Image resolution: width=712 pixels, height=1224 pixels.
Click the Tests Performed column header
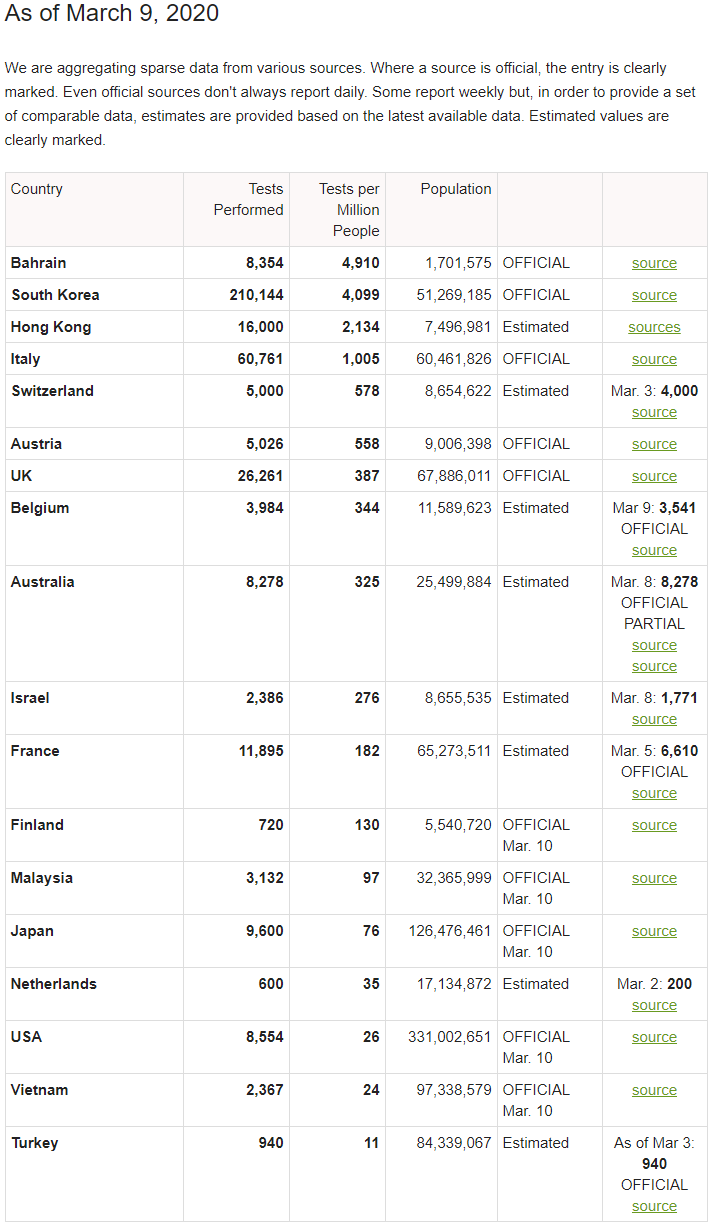[x=248, y=199]
